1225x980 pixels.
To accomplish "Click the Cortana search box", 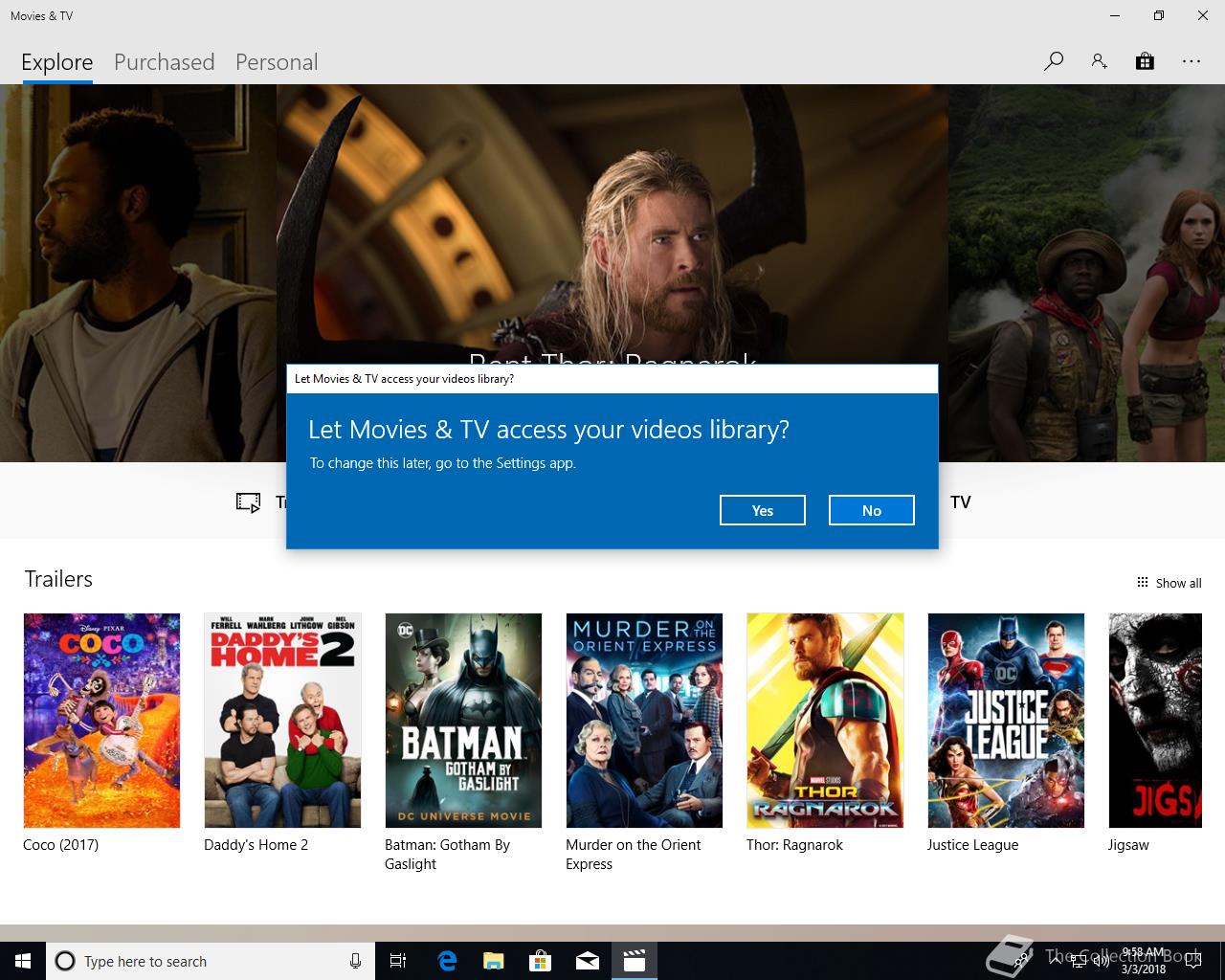I will pyautogui.click(x=209, y=961).
